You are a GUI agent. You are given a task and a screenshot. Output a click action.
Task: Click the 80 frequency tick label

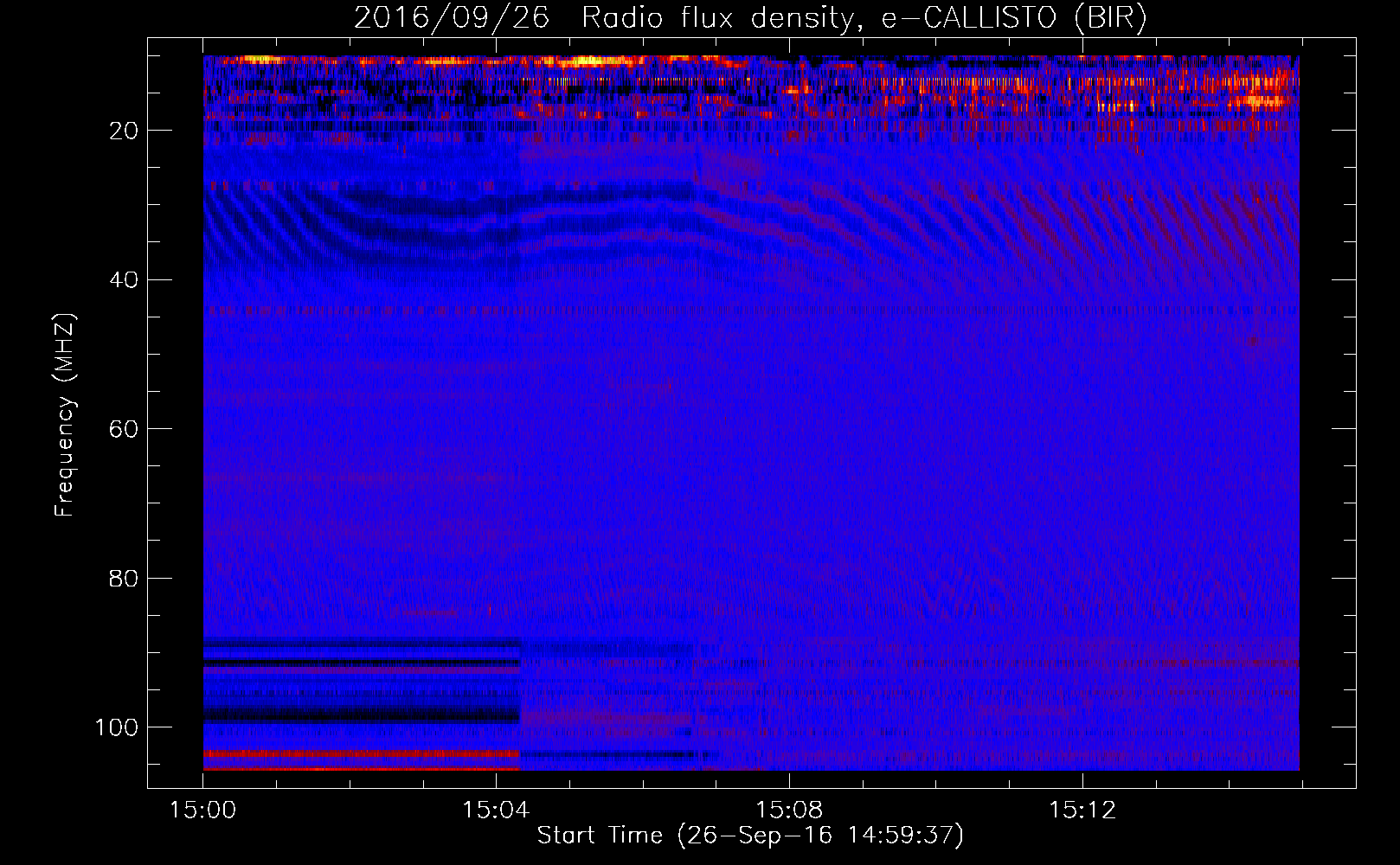pyautogui.click(x=124, y=579)
